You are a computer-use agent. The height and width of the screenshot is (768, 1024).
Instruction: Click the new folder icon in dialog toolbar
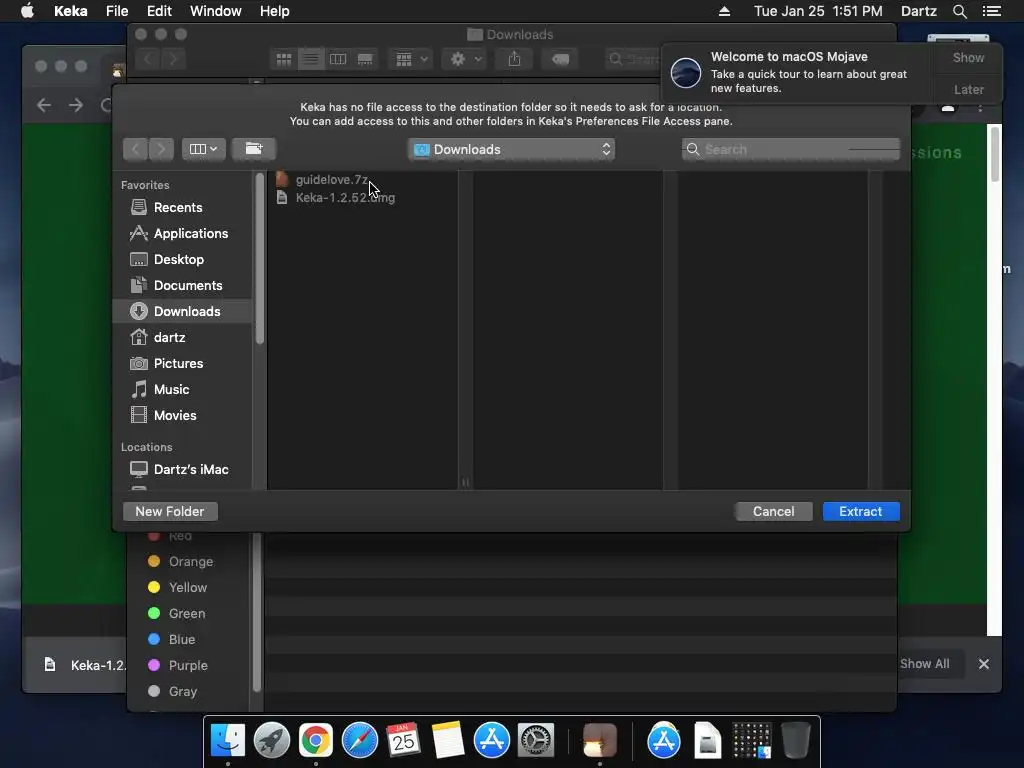click(x=253, y=150)
